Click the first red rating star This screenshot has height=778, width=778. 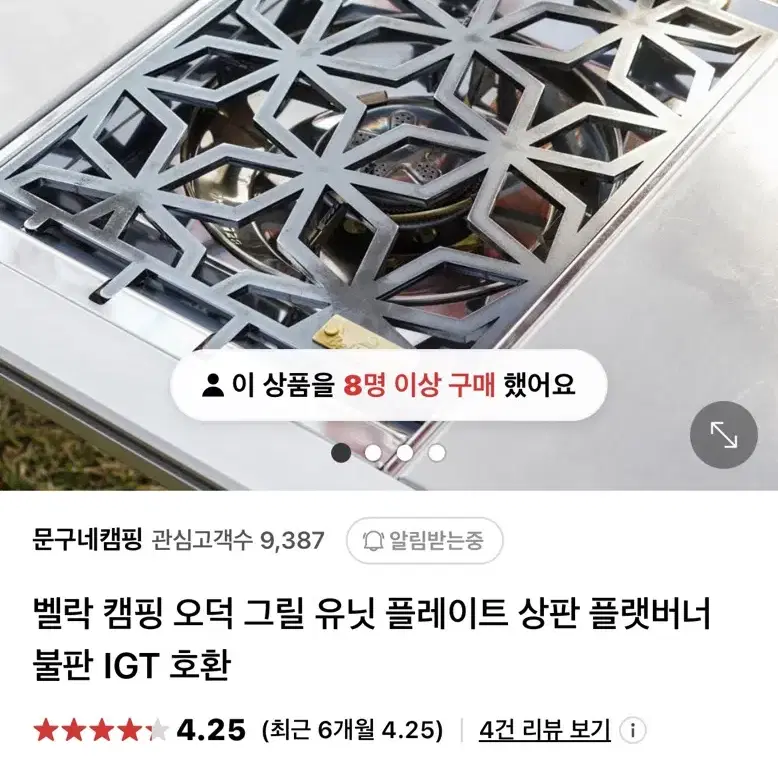[x=45, y=730]
